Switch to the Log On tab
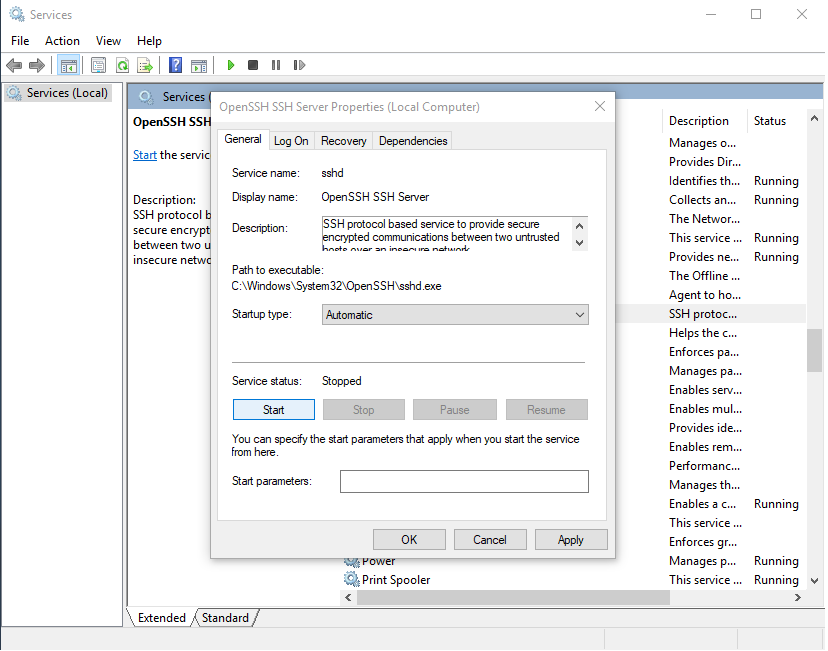Image resolution: width=828 pixels, height=651 pixels. (291, 141)
